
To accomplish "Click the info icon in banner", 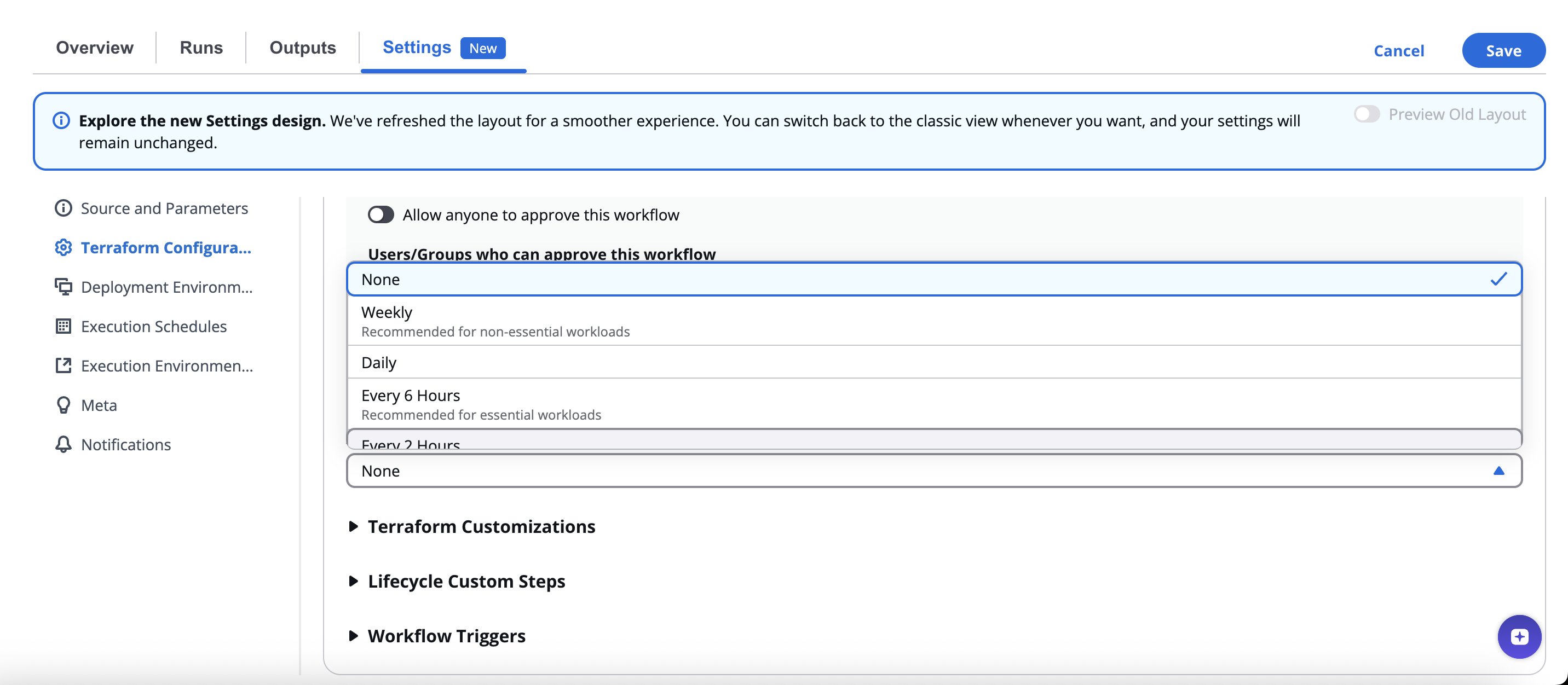I will click(x=61, y=120).
